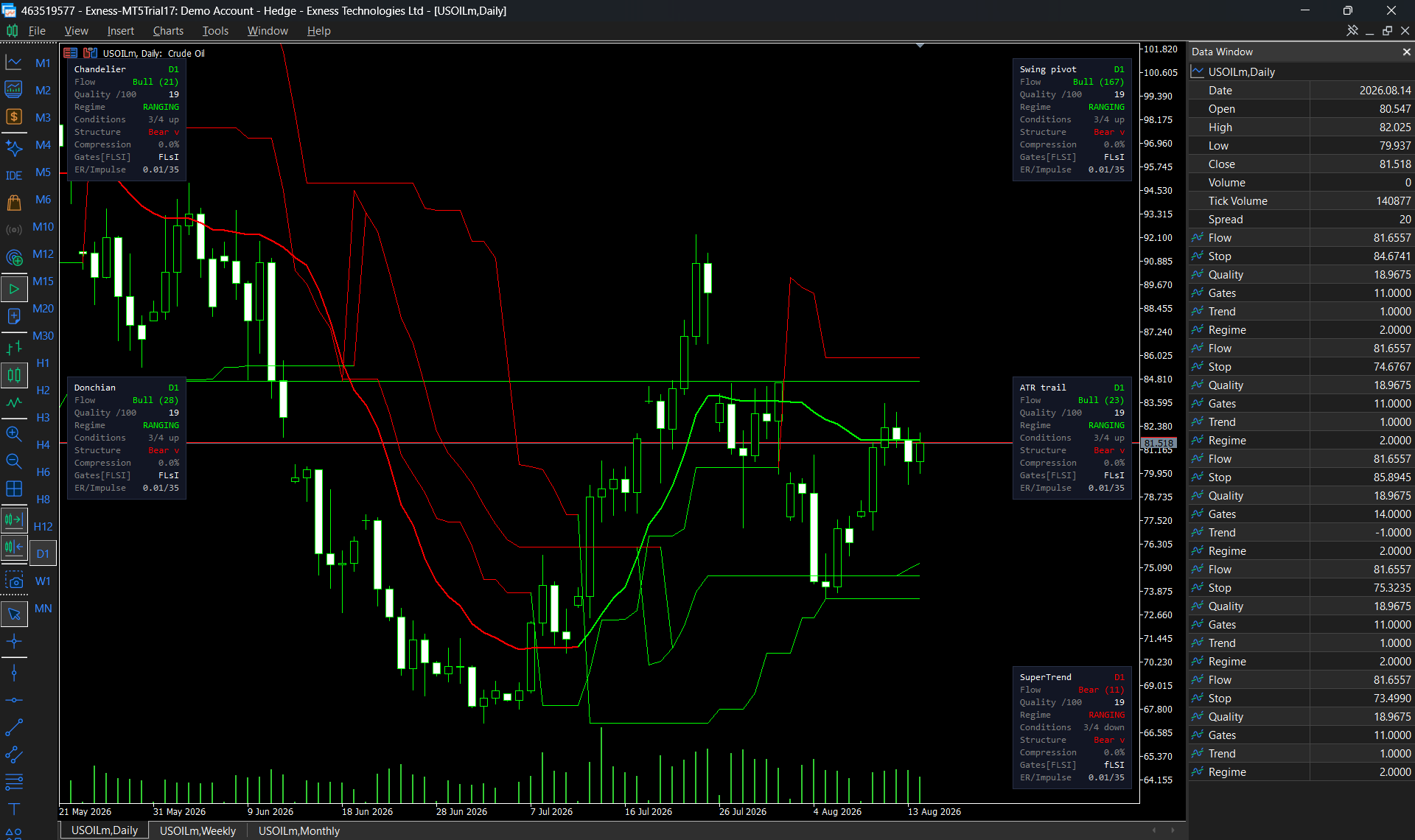This screenshot has width=1415, height=840.
Task: Open the Insert menu
Action: click(x=120, y=31)
